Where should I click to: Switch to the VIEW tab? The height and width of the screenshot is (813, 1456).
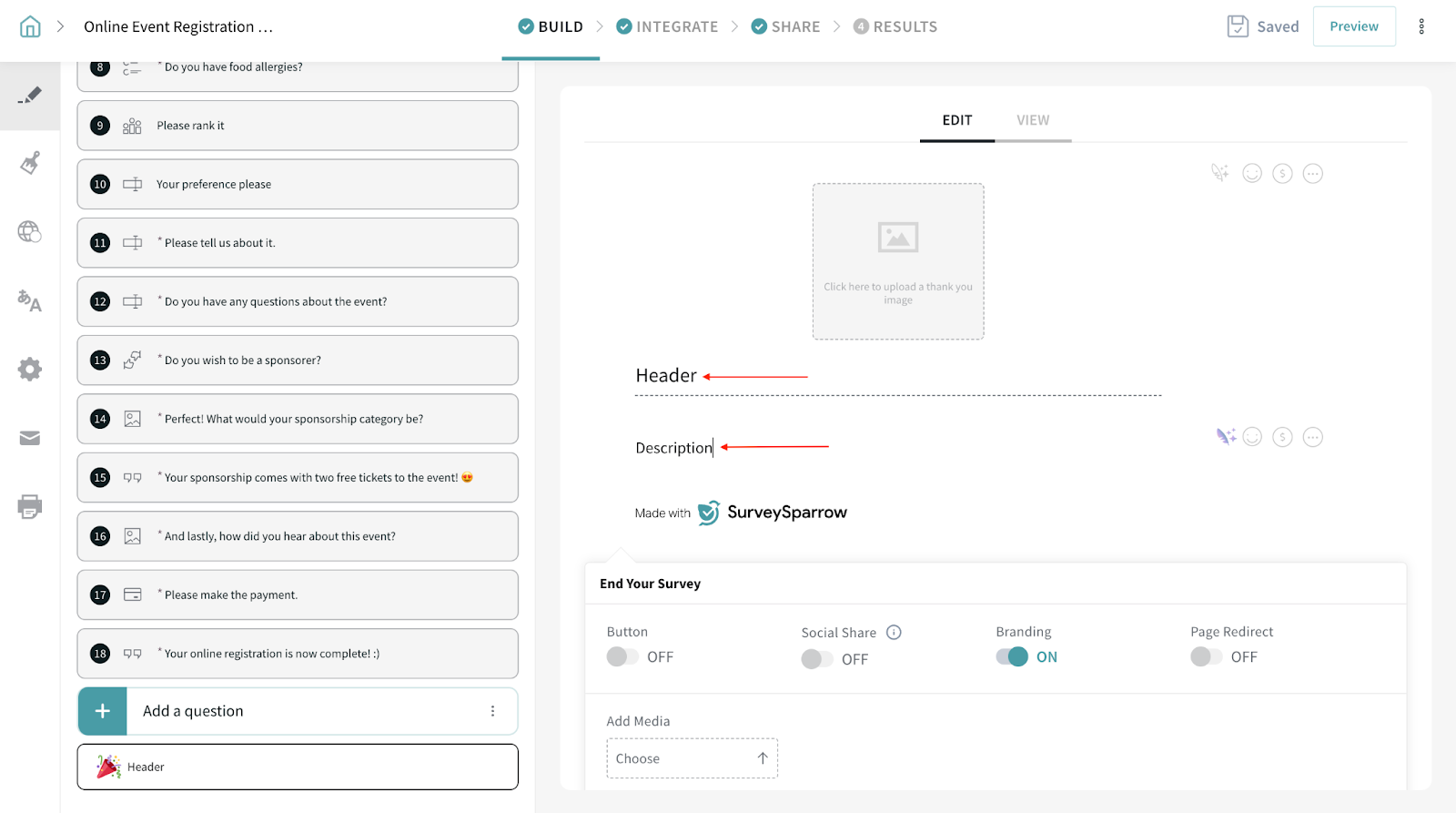point(1033,120)
